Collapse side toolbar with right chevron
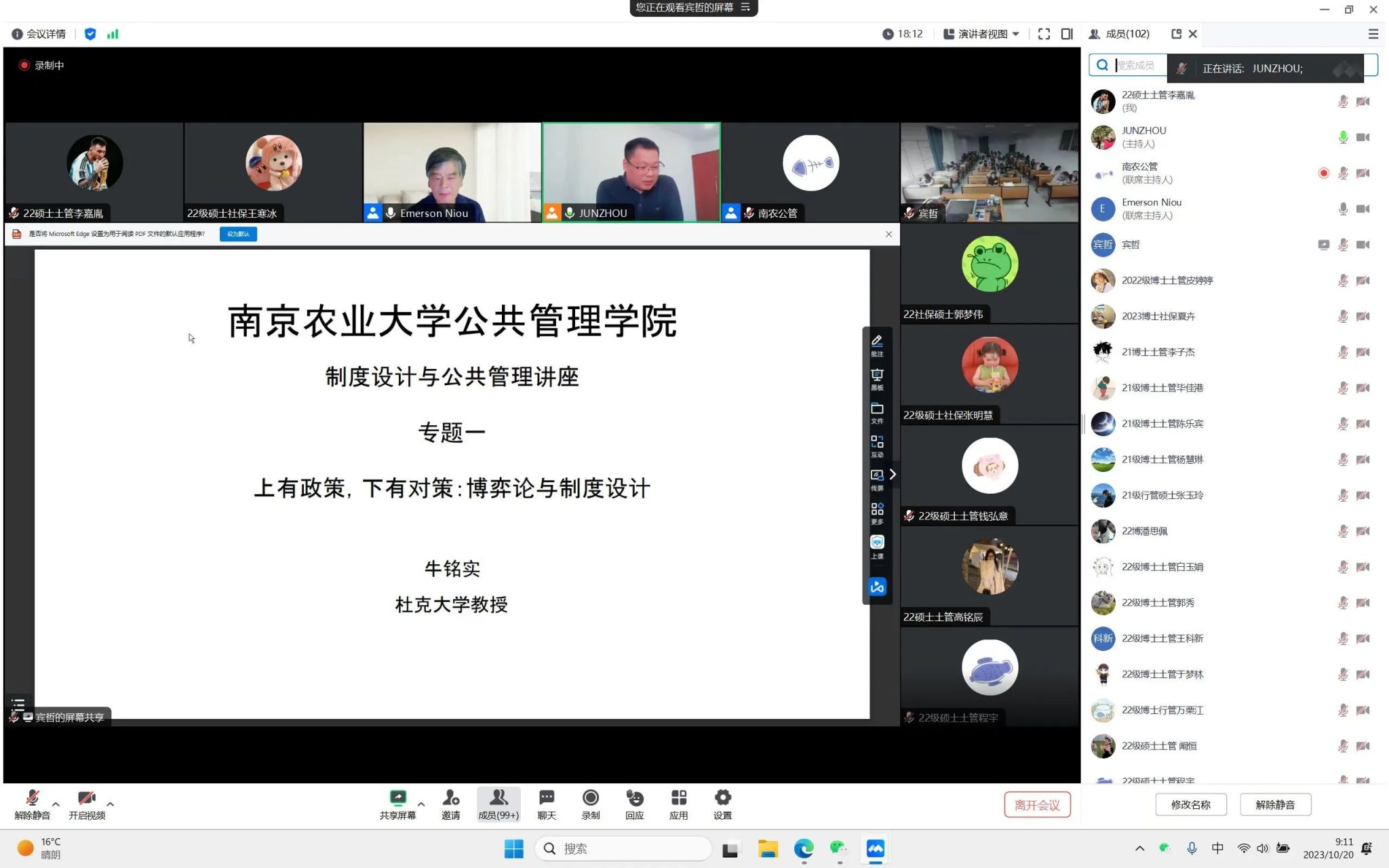Viewport: 1389px width, 868px height. tap(893, 474)
